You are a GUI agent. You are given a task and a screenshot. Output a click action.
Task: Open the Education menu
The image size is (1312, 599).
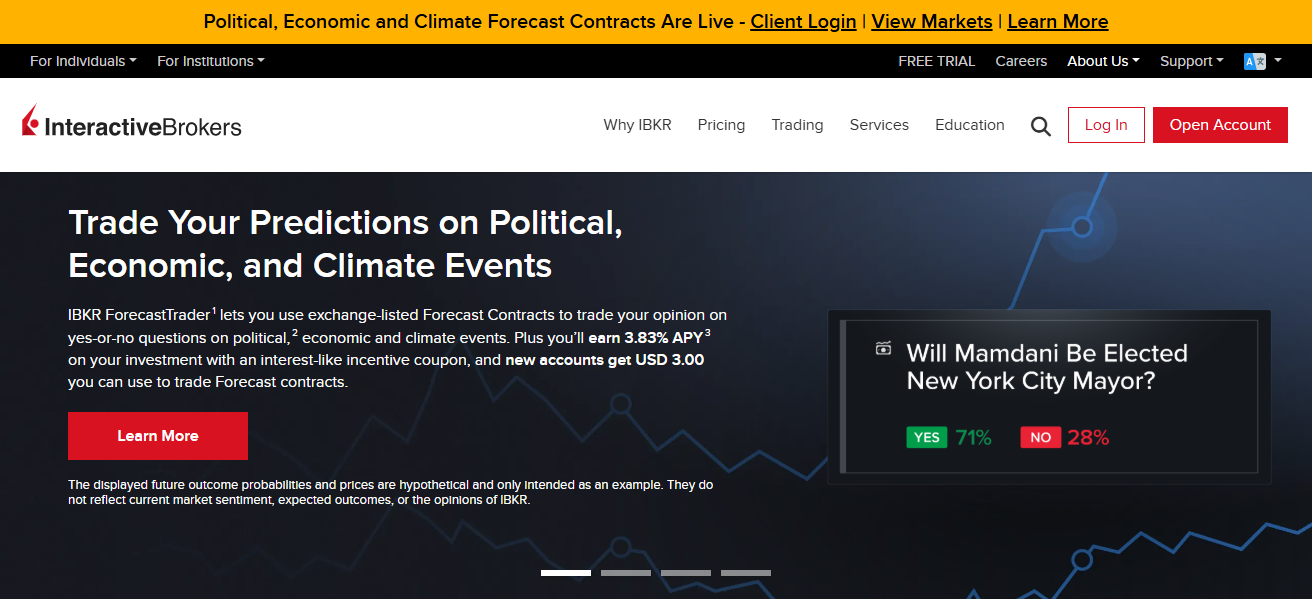[970, 125]
